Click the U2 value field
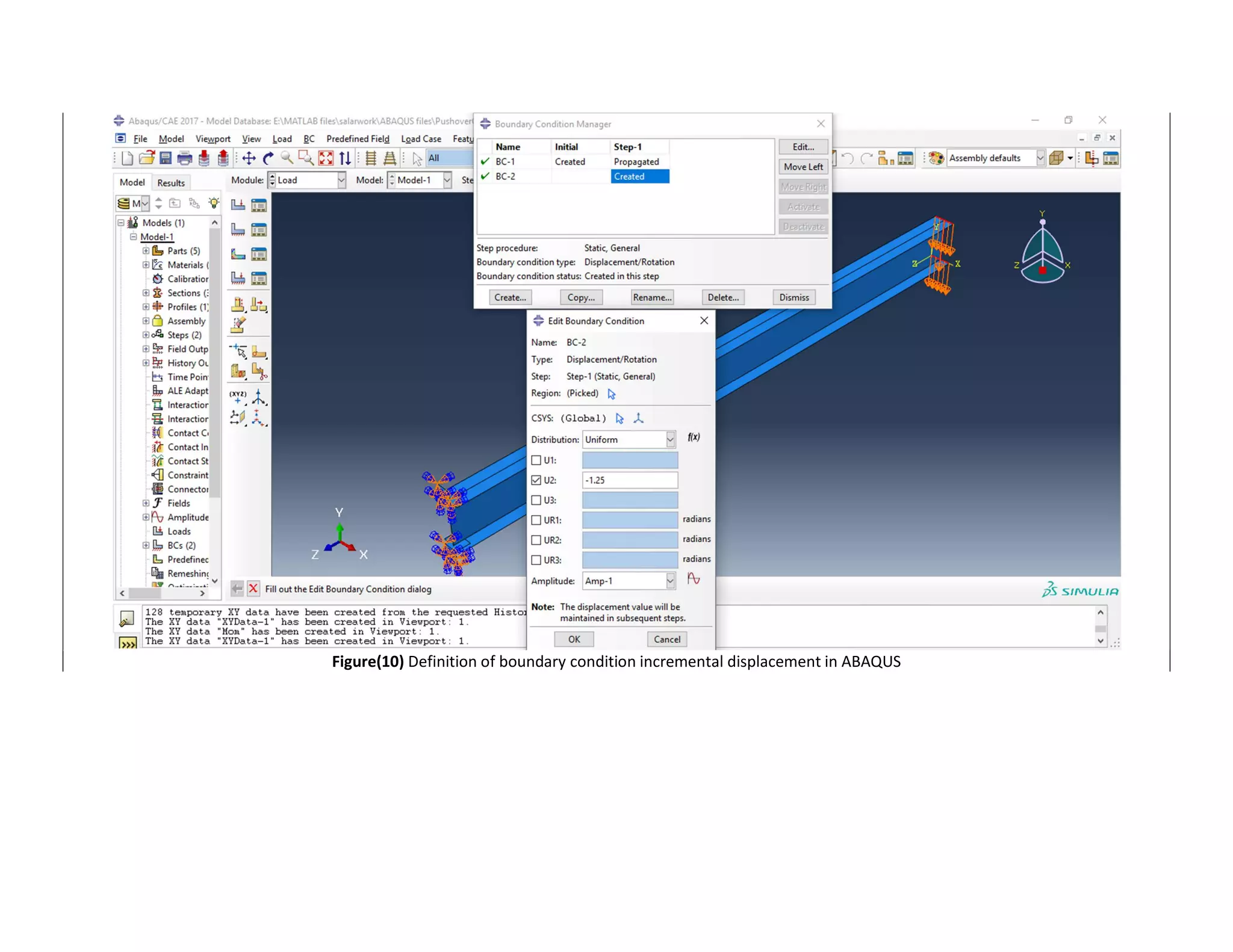Viewport: 1233px width, 952px height. [x=630, y=480]
